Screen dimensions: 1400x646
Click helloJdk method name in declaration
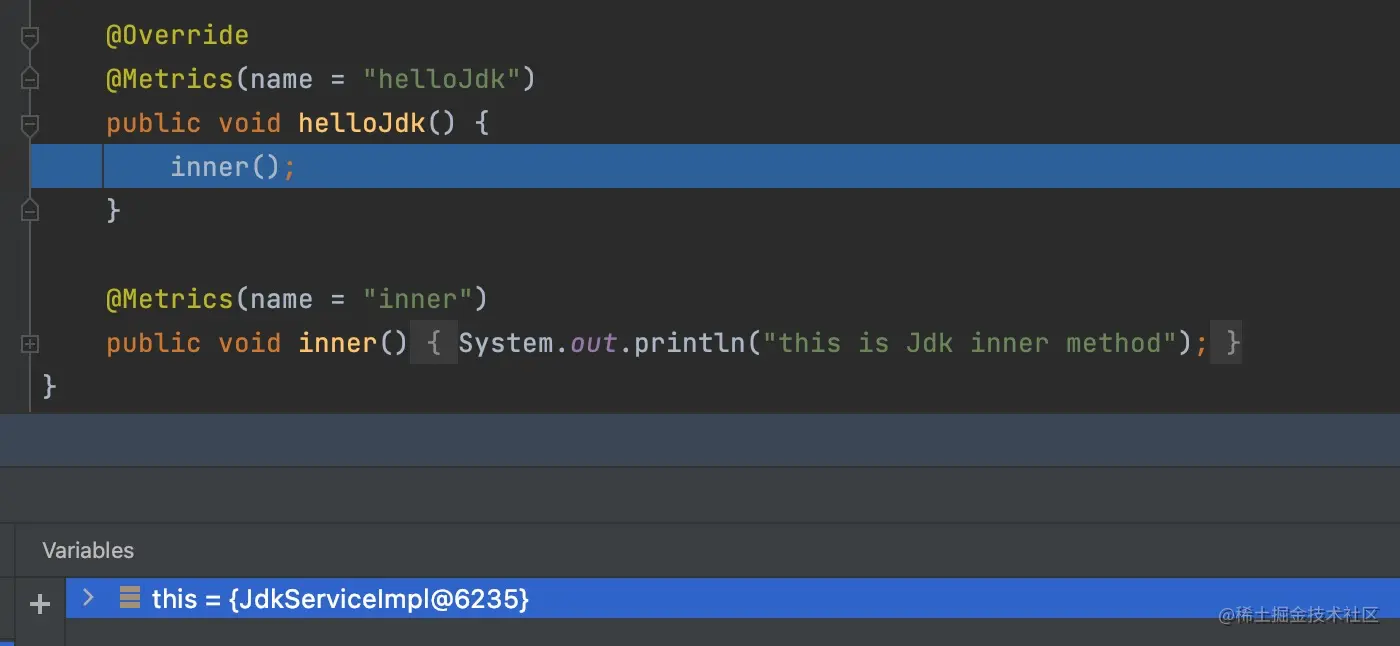(362, 123)
